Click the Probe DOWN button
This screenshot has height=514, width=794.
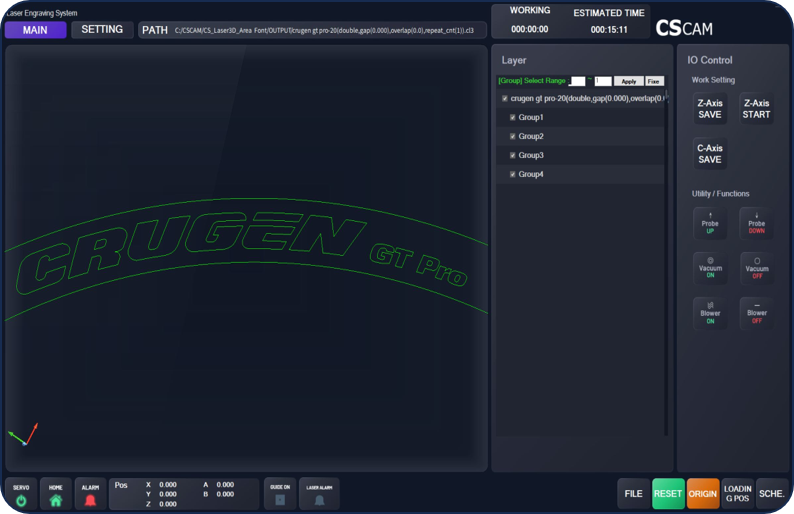click(x=757, y=223)
